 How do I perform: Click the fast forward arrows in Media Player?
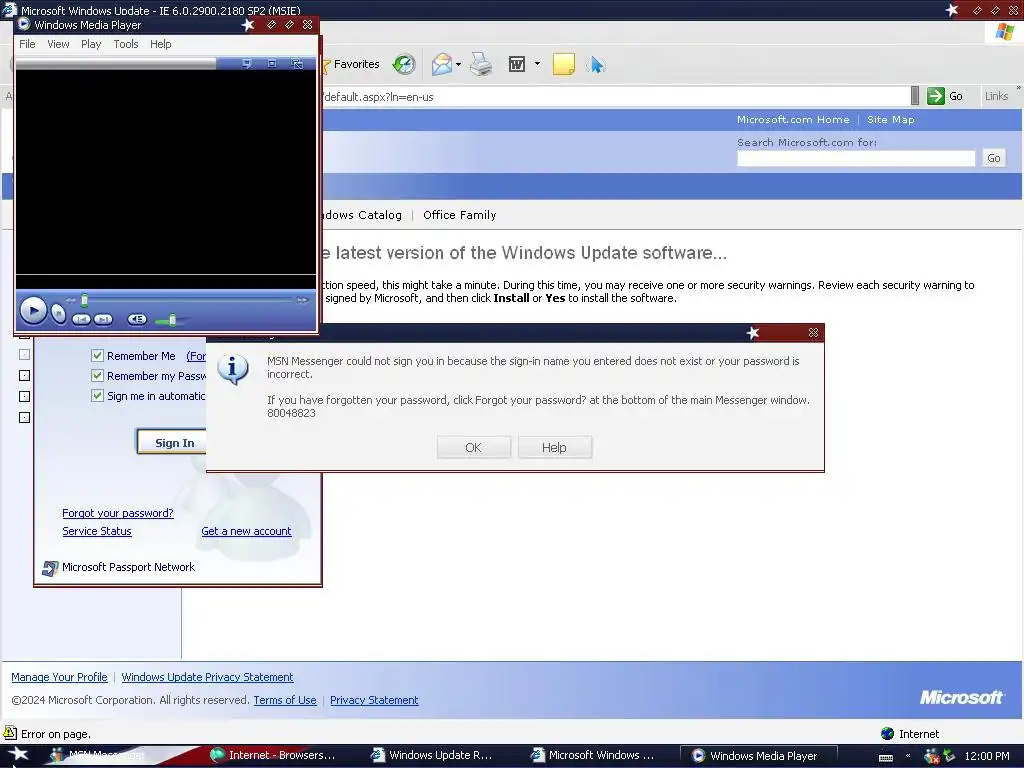(302, 300)
